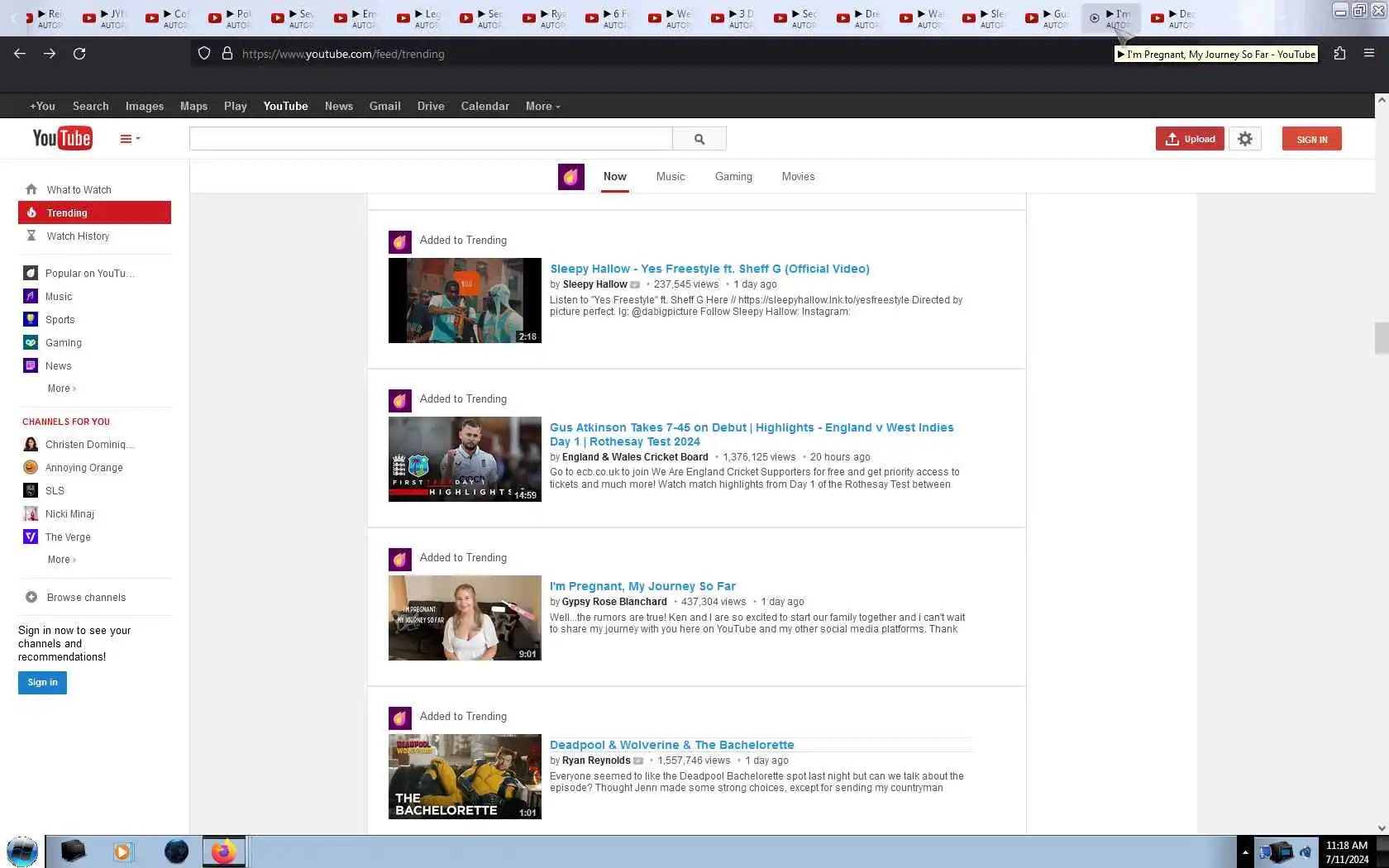The height and width of the screenshot is (868, 1389).
Task: Open the browser extensions icon
Action: pos(1339,54)
